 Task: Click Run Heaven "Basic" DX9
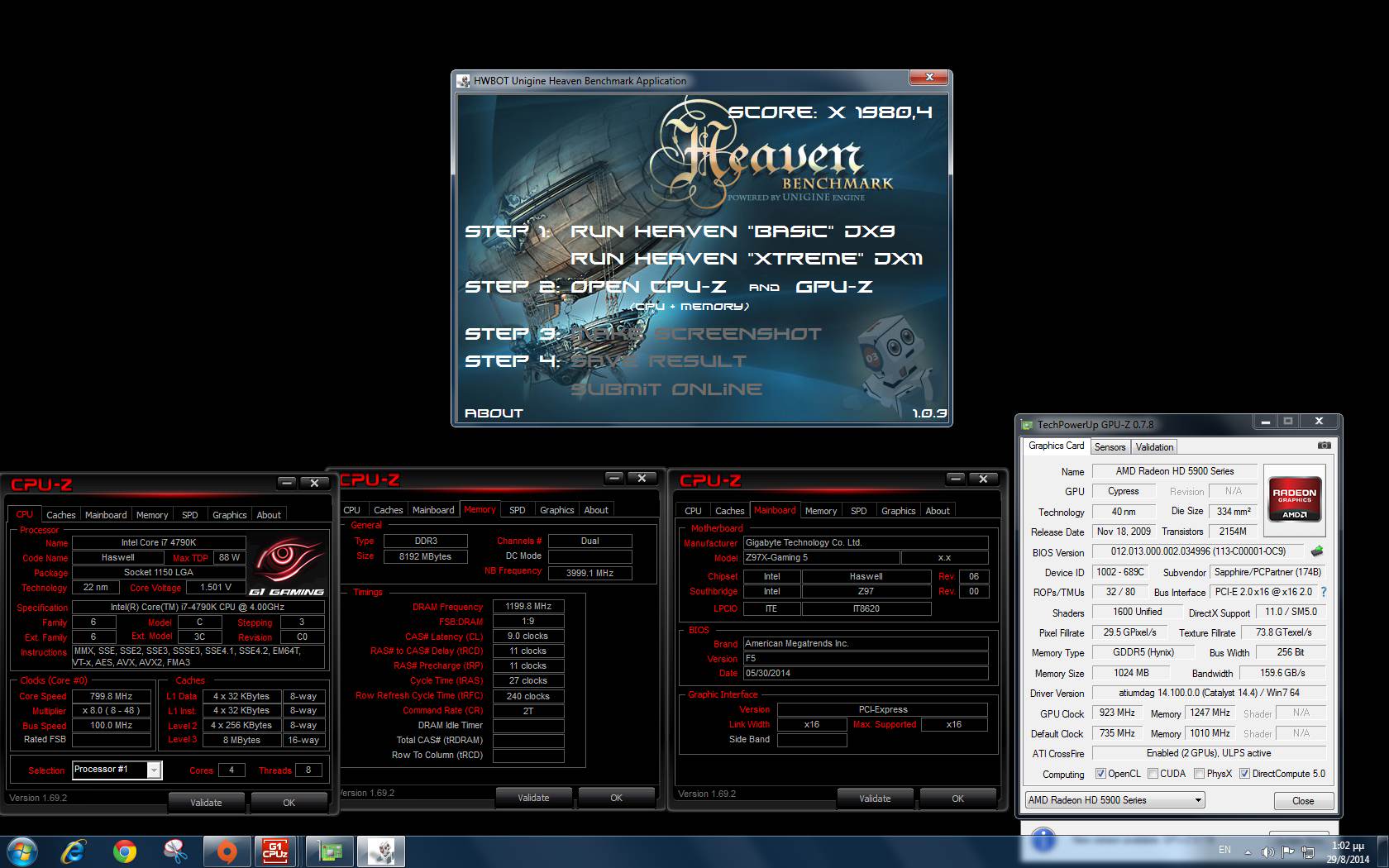coord(733,231)
